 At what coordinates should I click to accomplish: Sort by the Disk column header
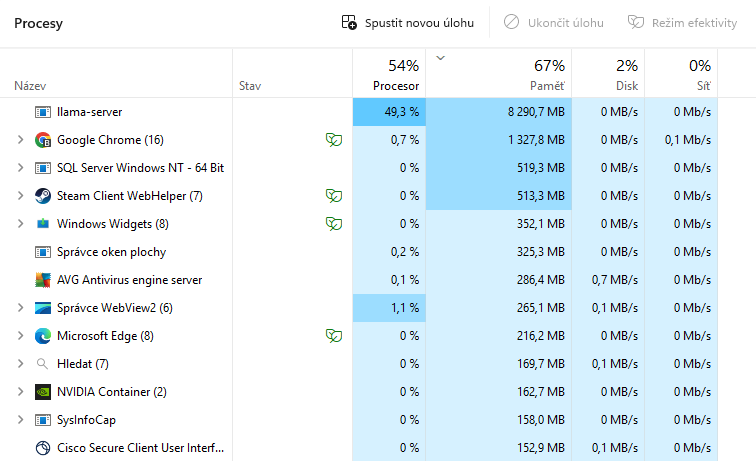click(x=608, y=73)
